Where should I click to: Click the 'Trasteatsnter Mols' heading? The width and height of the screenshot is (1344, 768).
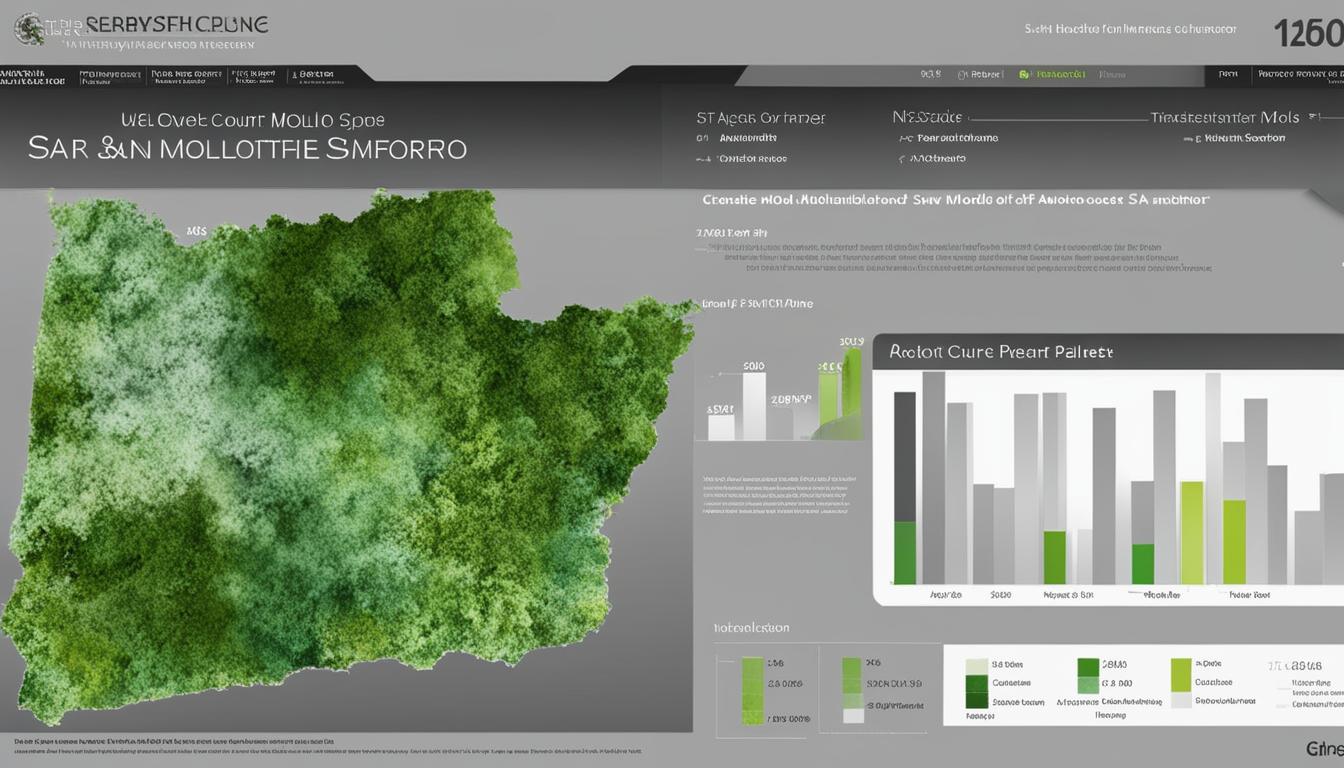click(1225, 117)
